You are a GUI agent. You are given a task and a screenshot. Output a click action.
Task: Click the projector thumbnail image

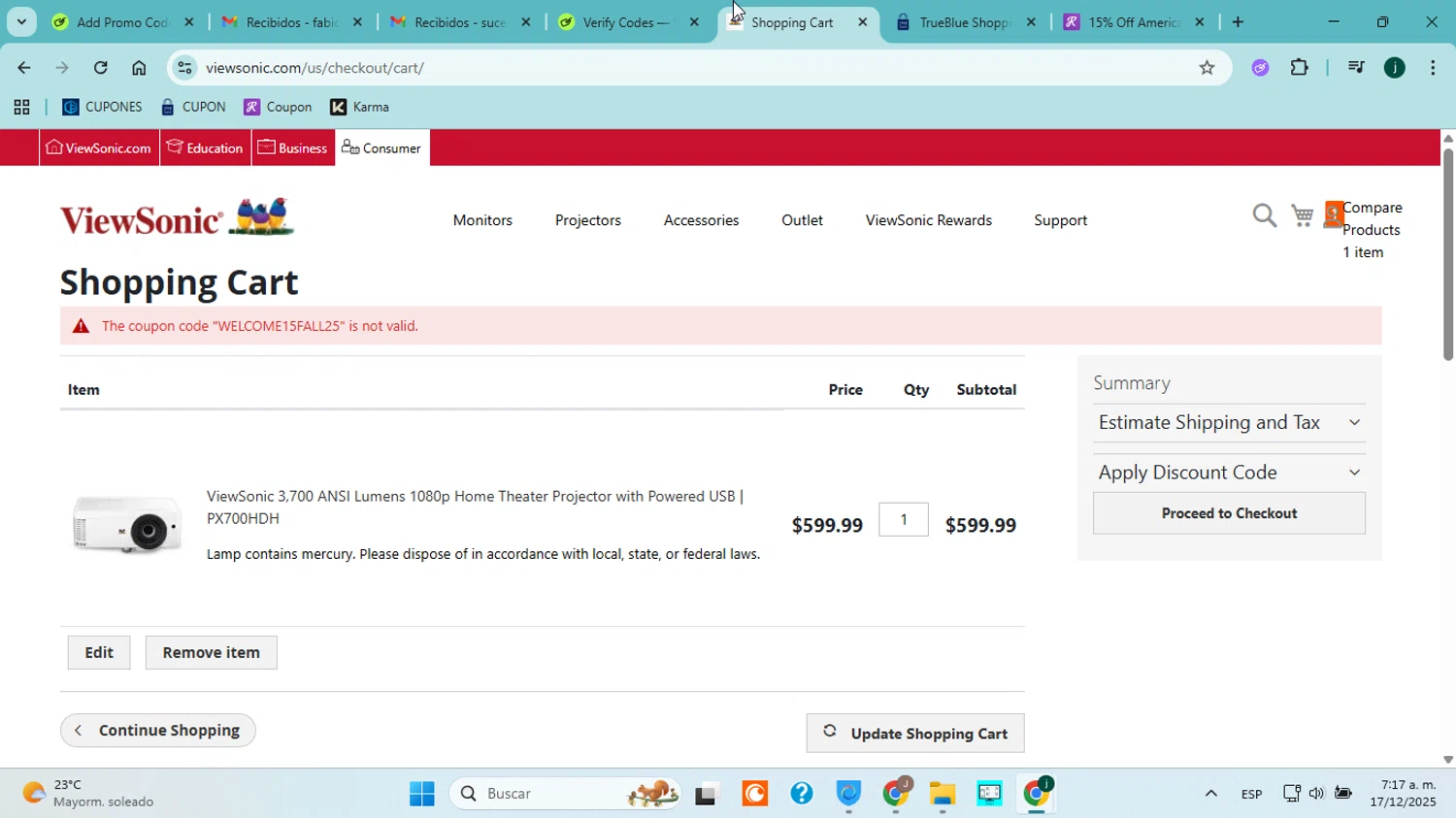tap(126, 524)
